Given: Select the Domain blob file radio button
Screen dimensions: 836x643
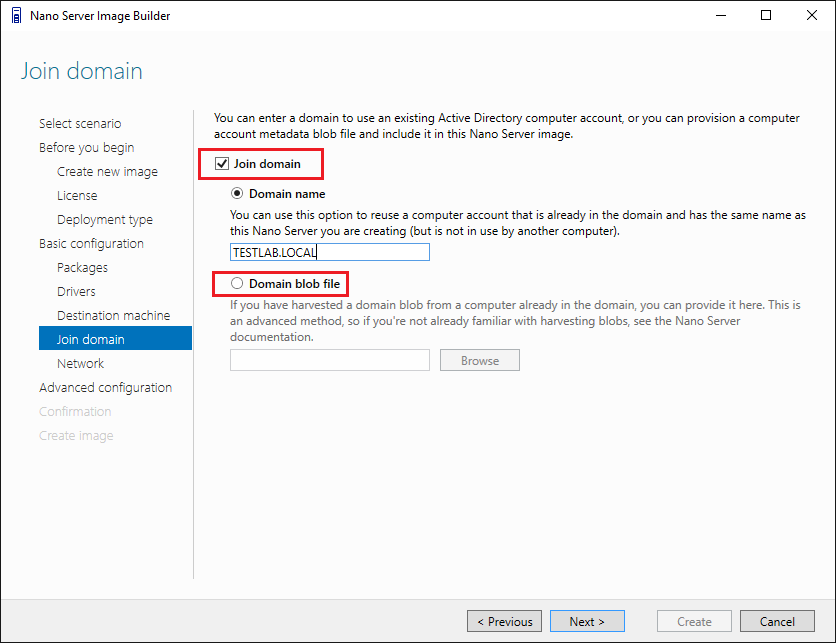Looking at the screenshot, I should [x=237, y=283].
